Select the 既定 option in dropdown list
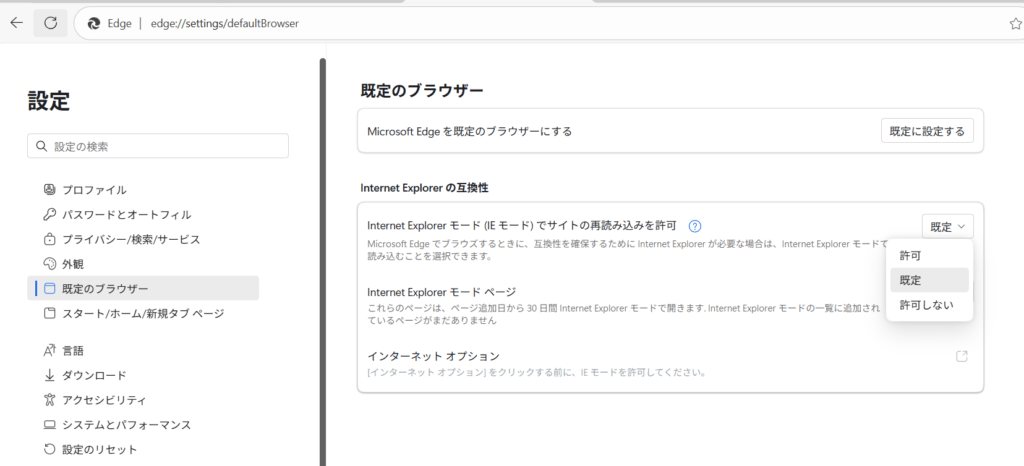 [x=910, y=280]
